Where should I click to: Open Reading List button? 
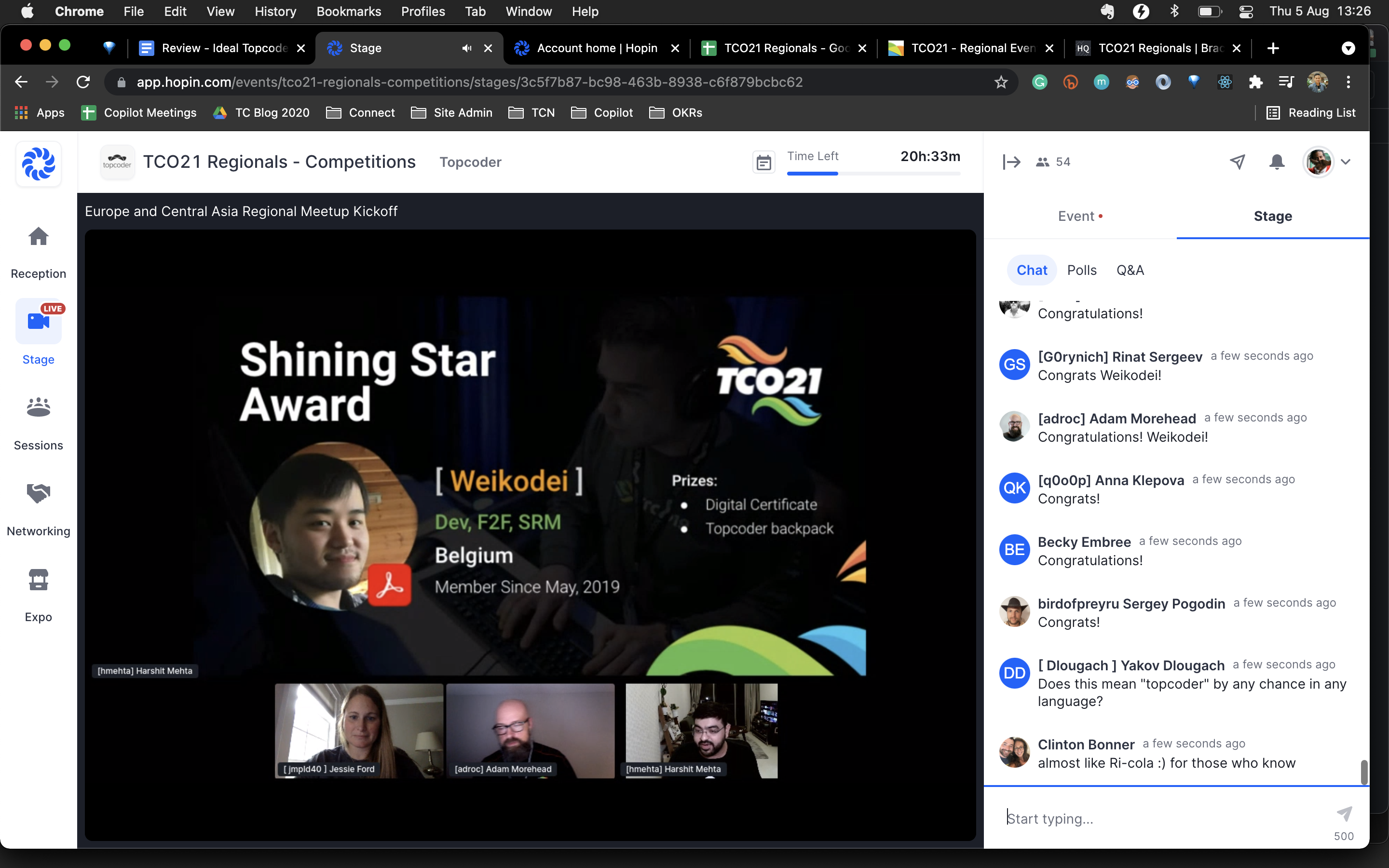click(1310, 112)
